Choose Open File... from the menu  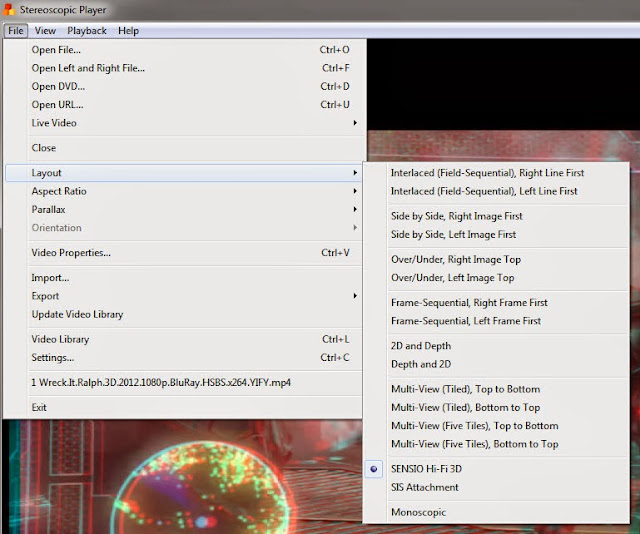pyautogui.click(x=184, y=49)
